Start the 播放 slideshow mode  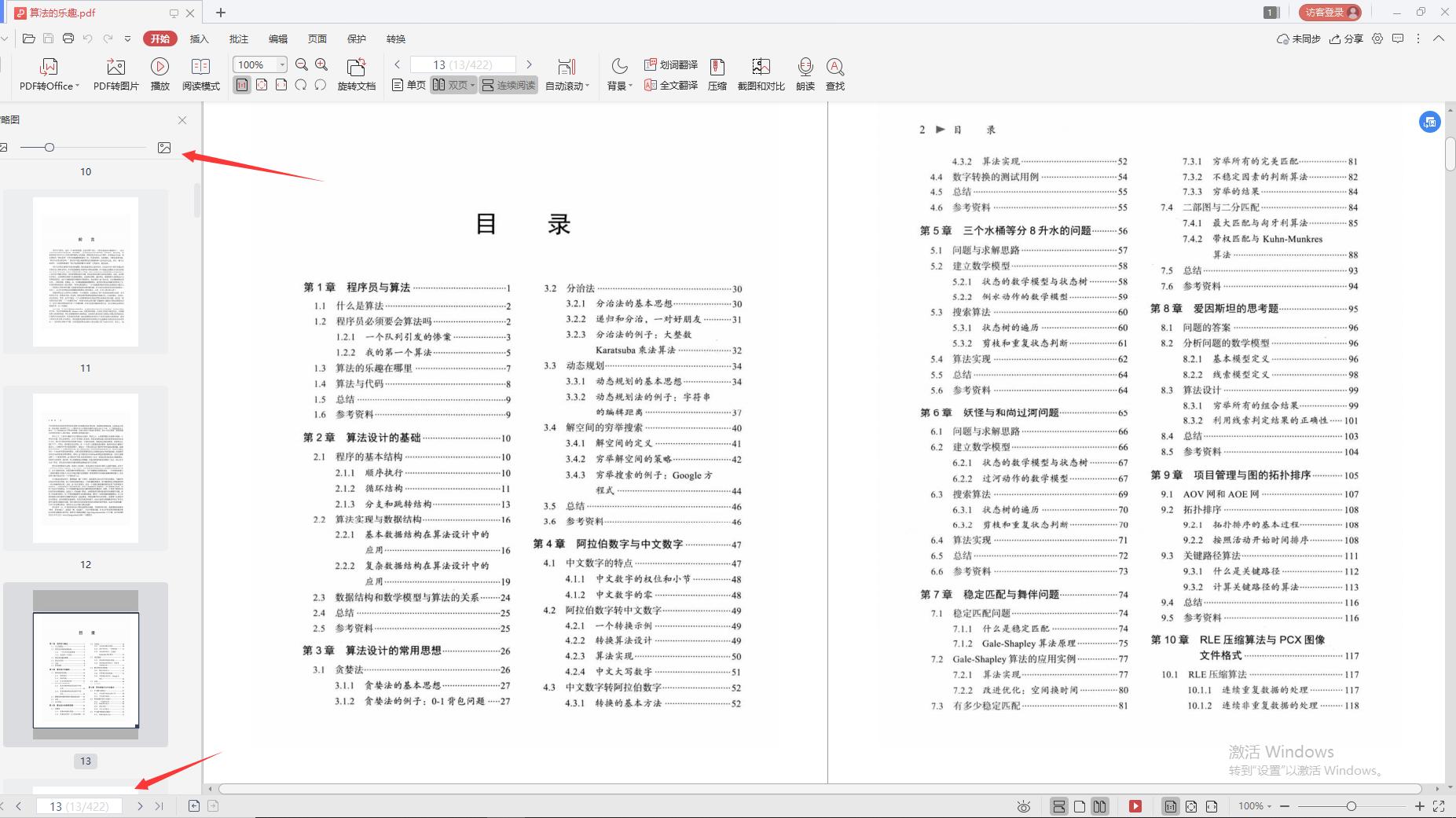(x=160, y=75)
